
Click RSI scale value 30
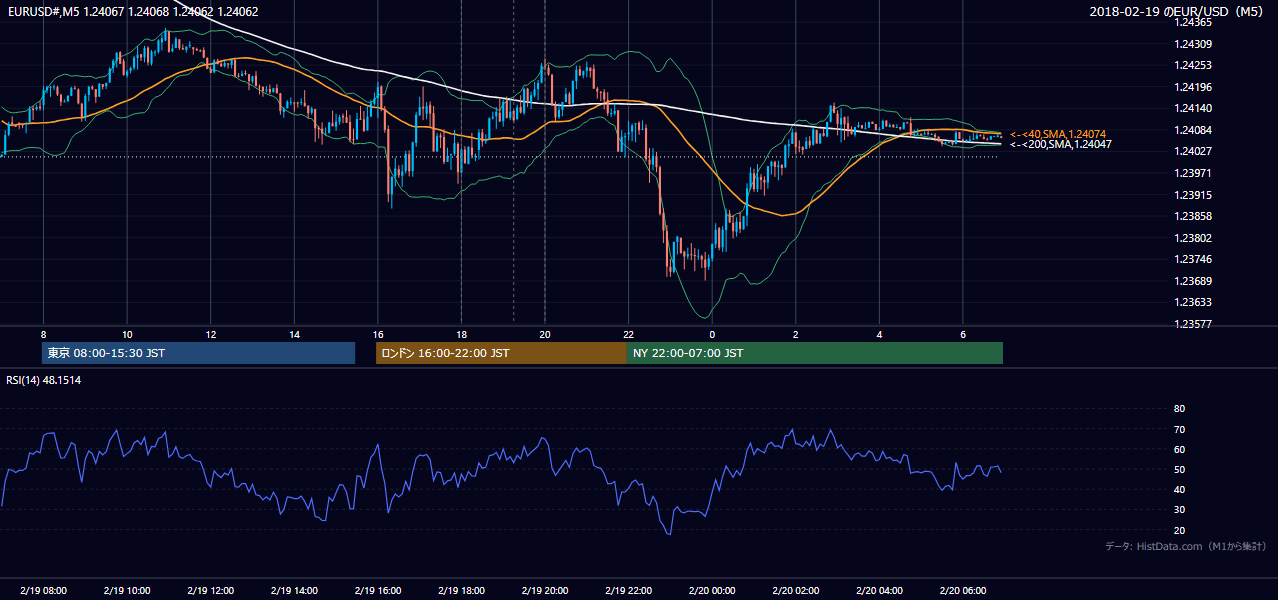(x=1179, y=510)
